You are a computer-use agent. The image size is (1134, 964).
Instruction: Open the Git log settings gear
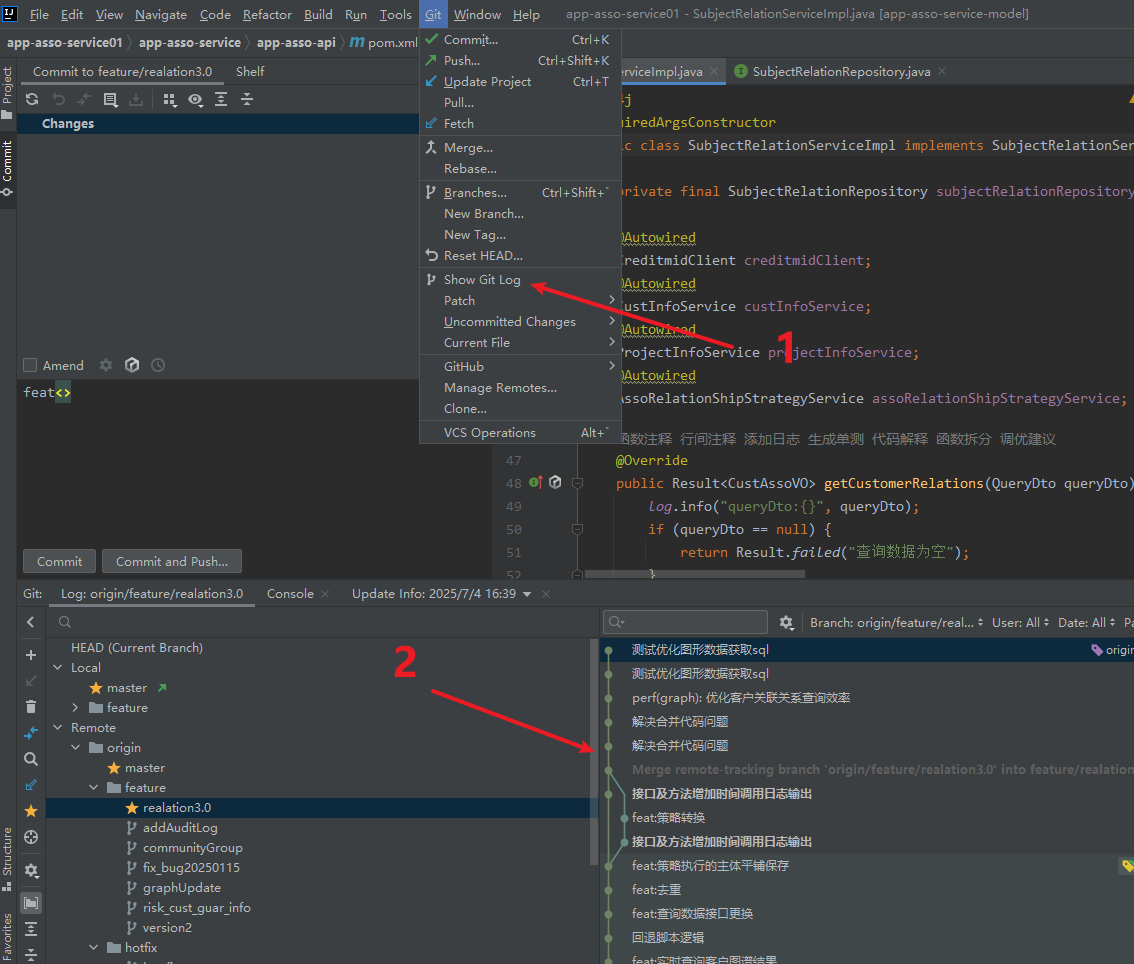(x=787, y=623)
